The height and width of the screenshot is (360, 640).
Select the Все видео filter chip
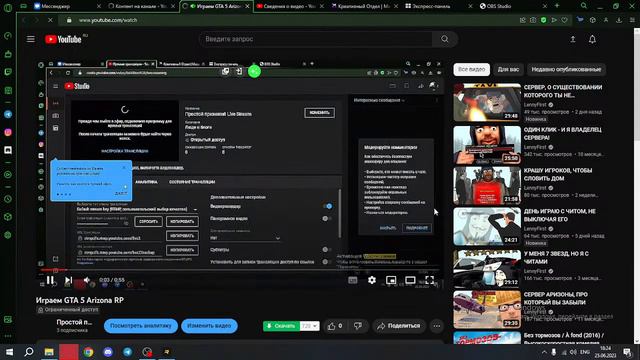(x=471, y=69)
